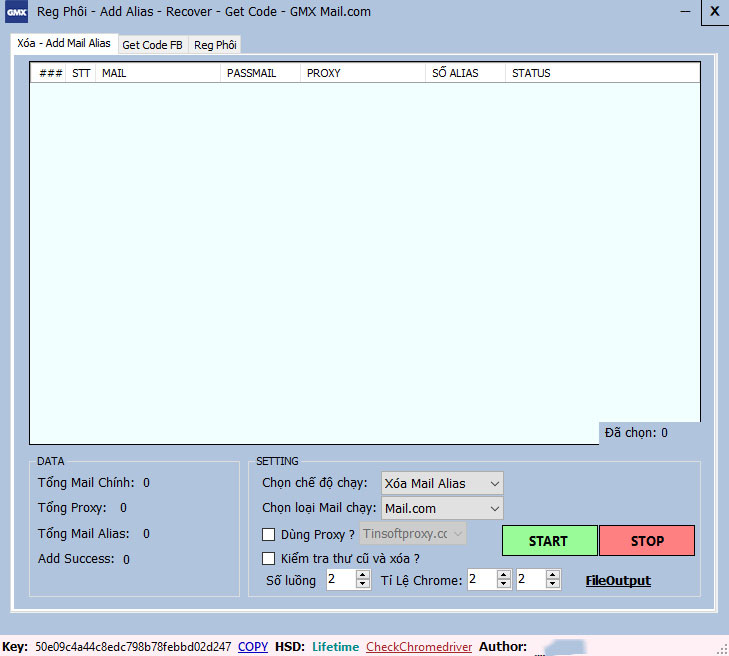This screenshot has height=656, width=729.
Task: Decrease the first Tỉ Lệ Chrome value
Action: (x=504, y=584)
